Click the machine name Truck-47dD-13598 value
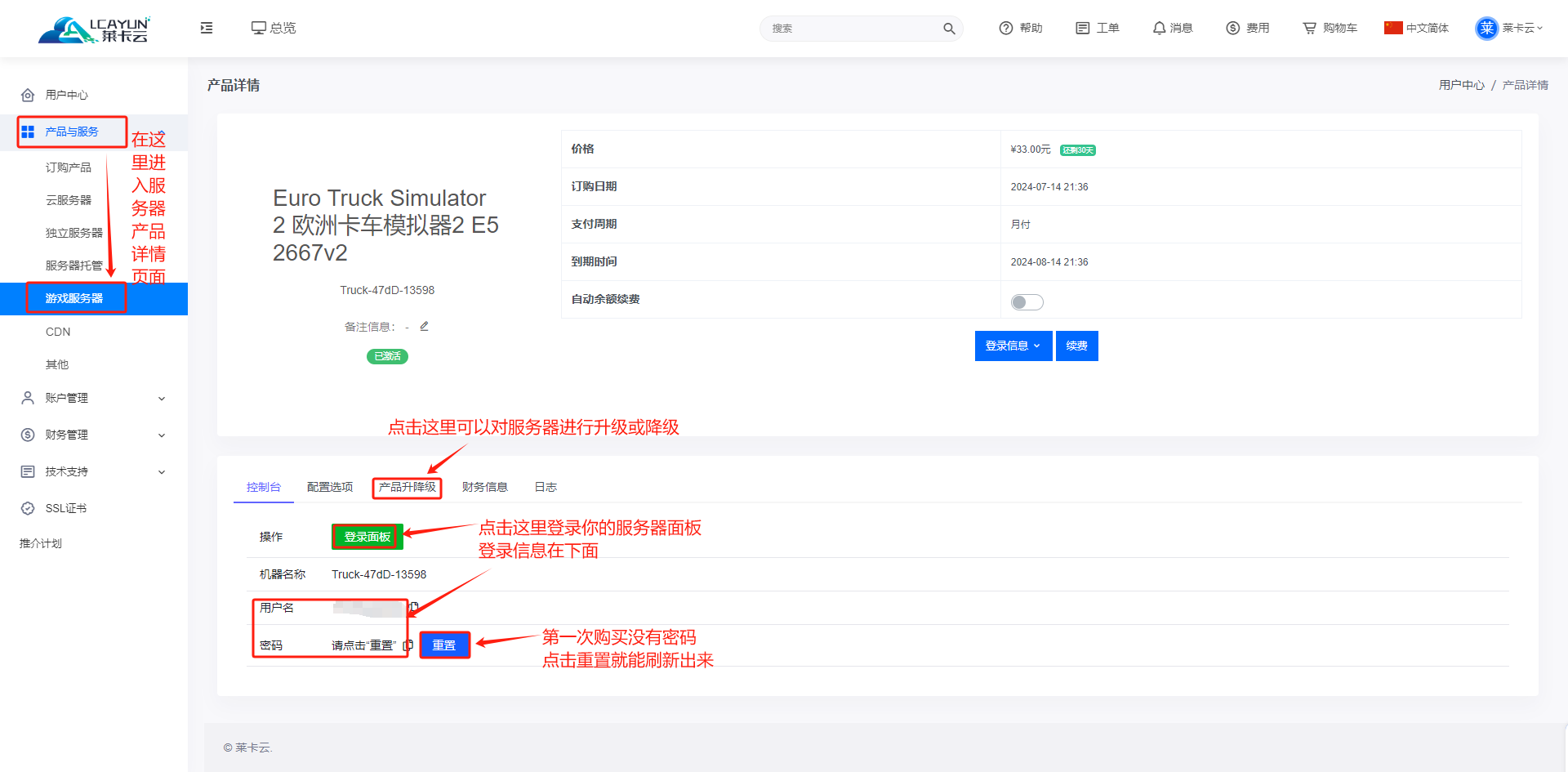The height and width of the screenshot is (772, 1568). (x=379, y=574)
